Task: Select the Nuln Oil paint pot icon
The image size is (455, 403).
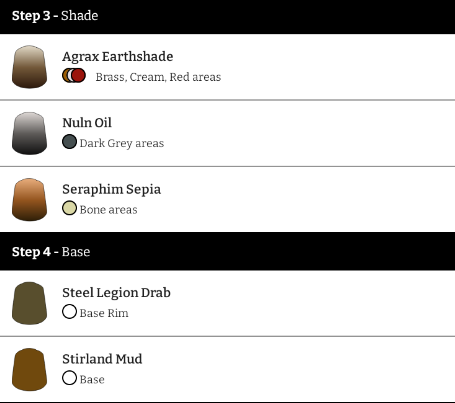Action: coord(29,133)
